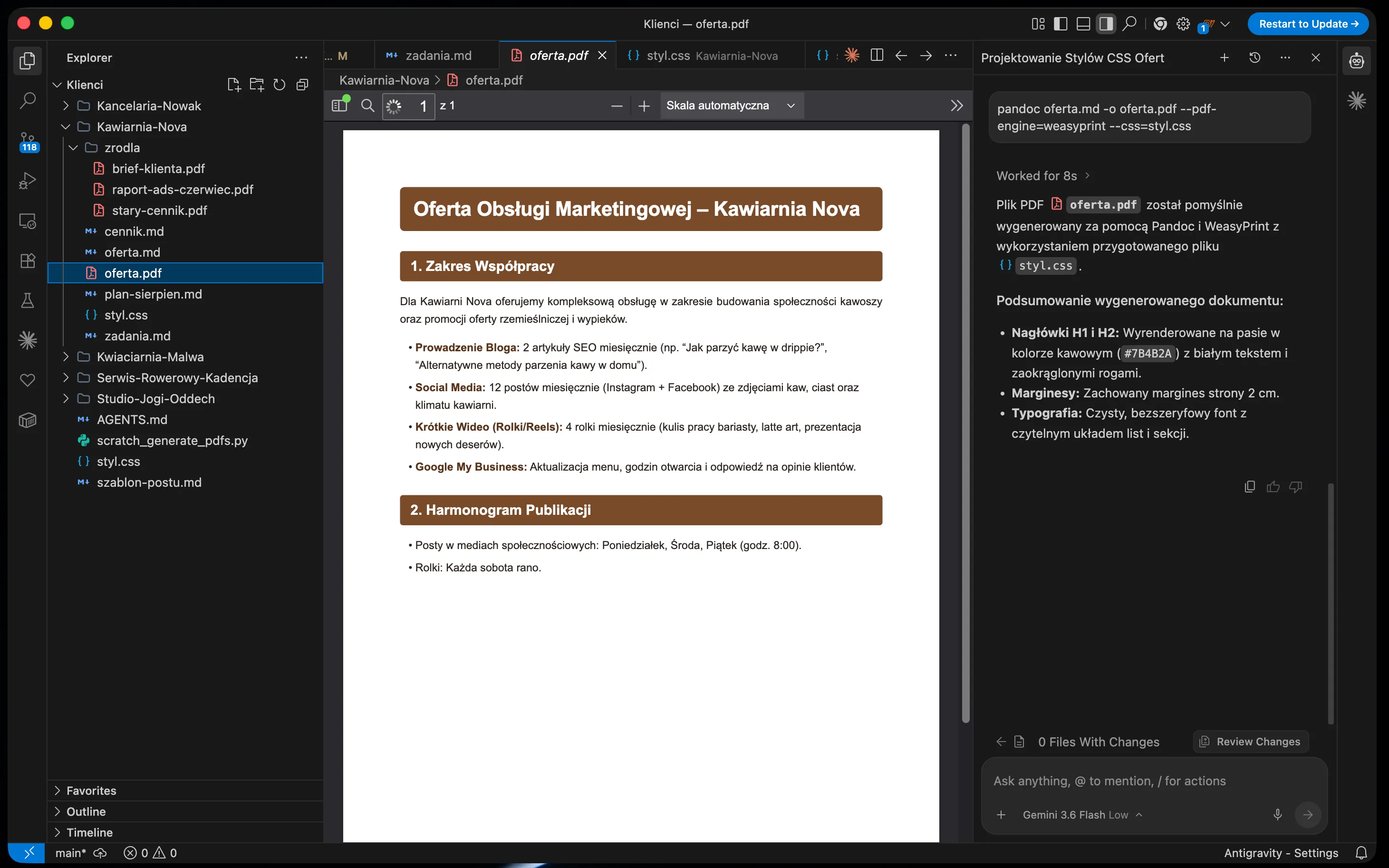Click the microphone voice input icon

tap(1278, 814)
